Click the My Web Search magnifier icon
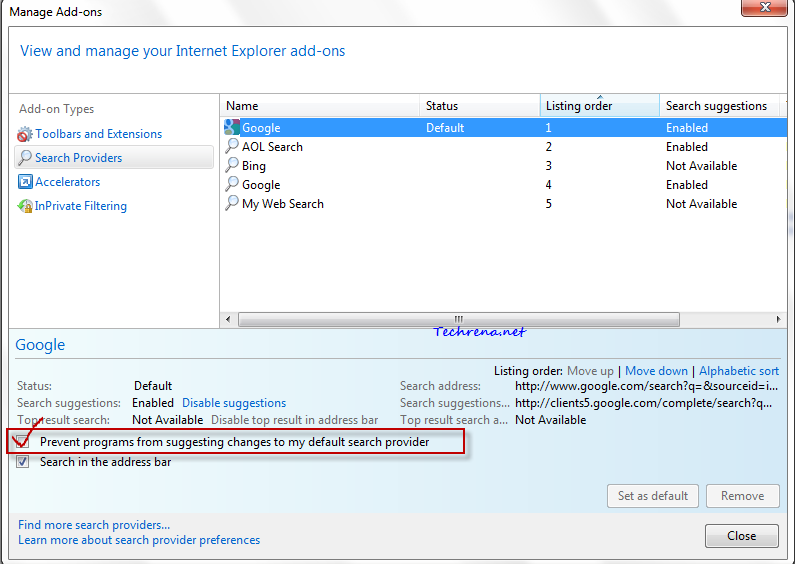 click(232, 203)
